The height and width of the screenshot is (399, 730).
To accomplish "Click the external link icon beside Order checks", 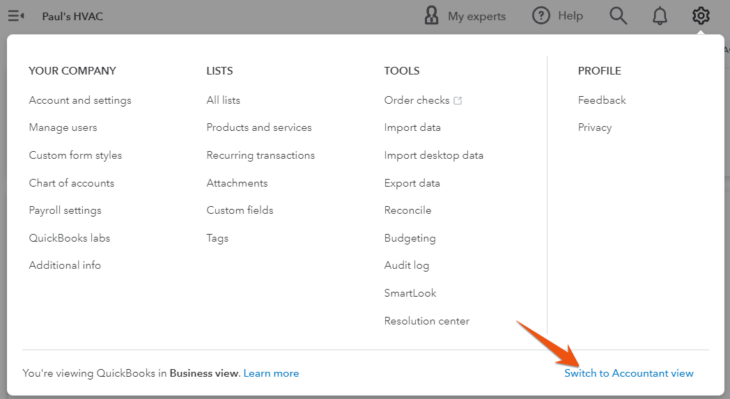I will (458, 101).
